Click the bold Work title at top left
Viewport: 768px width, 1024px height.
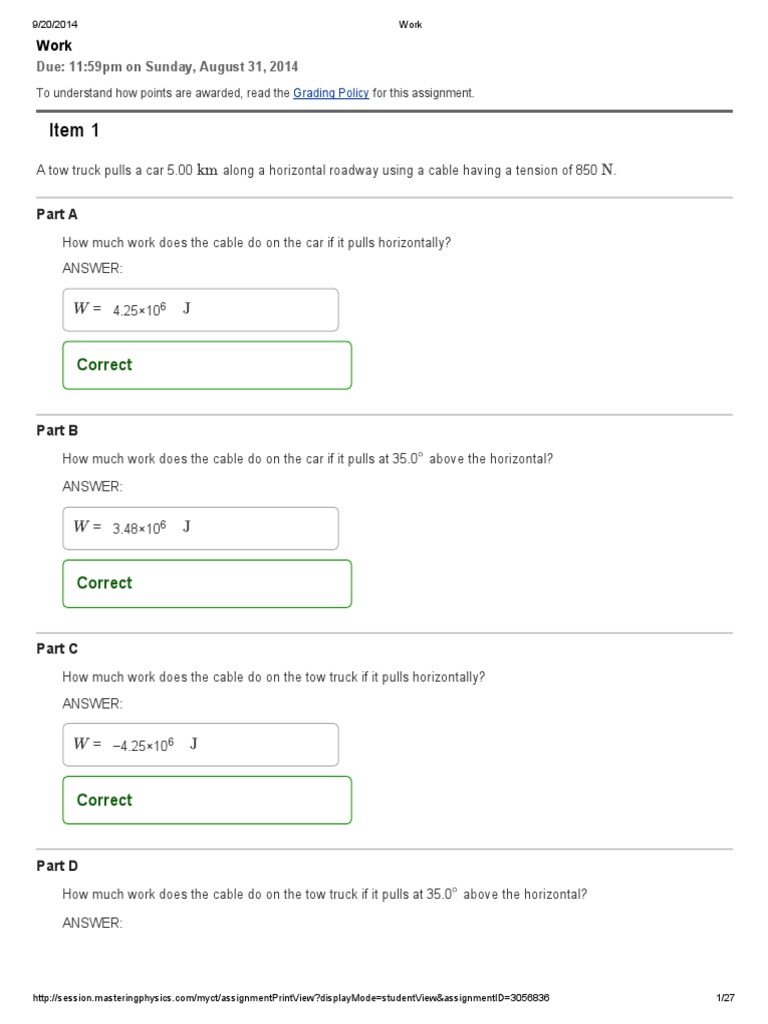tap(54, 46)
